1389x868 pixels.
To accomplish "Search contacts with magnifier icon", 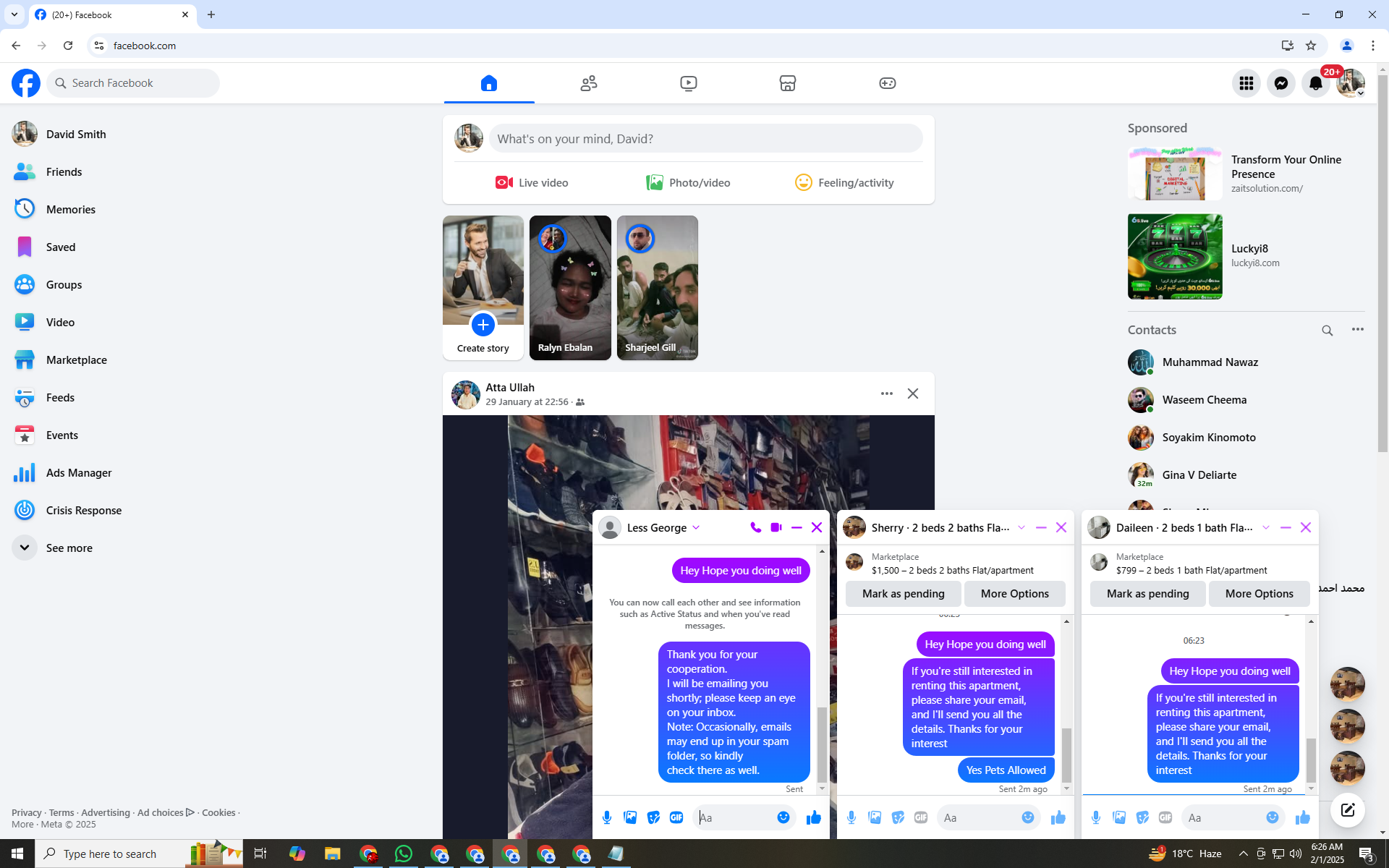I will [x=1327, y=330].
